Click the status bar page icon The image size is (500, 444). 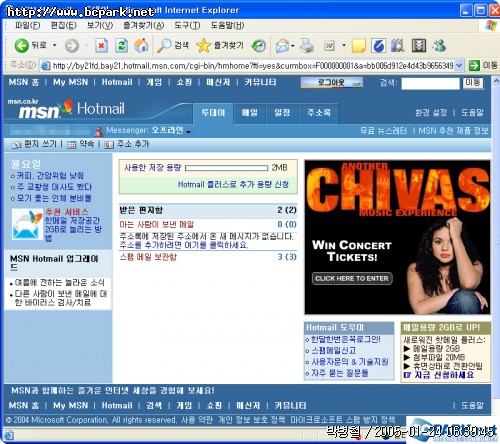[9, 435]
